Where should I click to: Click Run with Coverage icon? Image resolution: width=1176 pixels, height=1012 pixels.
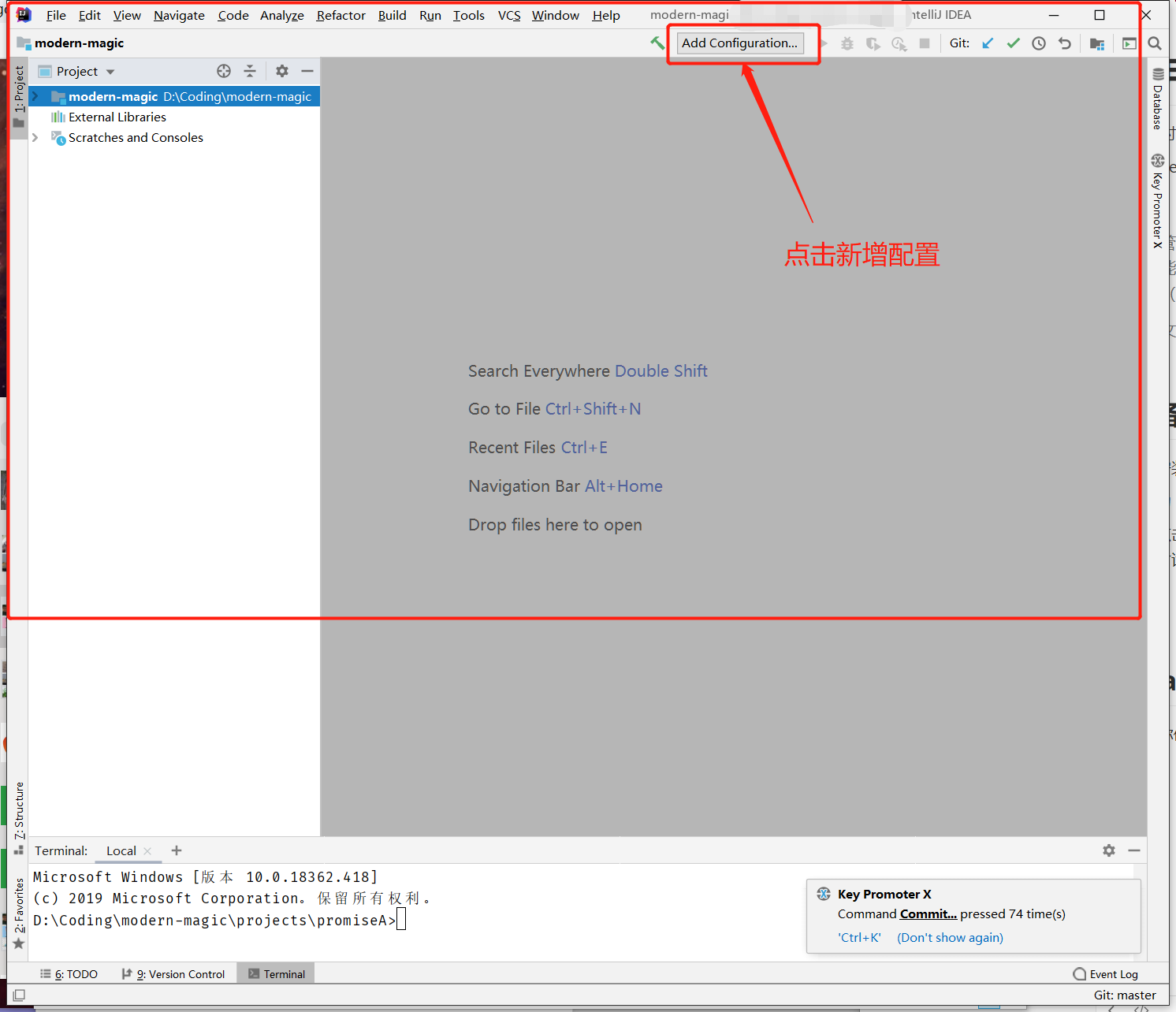[x=873, y=43]
